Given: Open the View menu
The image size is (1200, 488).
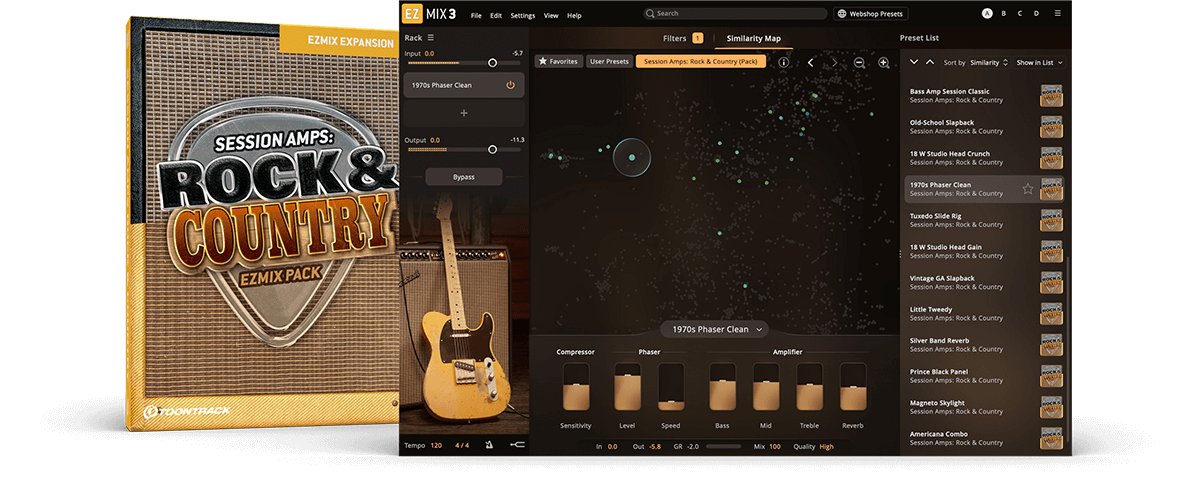Looking at the screenshot, I should pyautogui.click(x=551, y=15).
